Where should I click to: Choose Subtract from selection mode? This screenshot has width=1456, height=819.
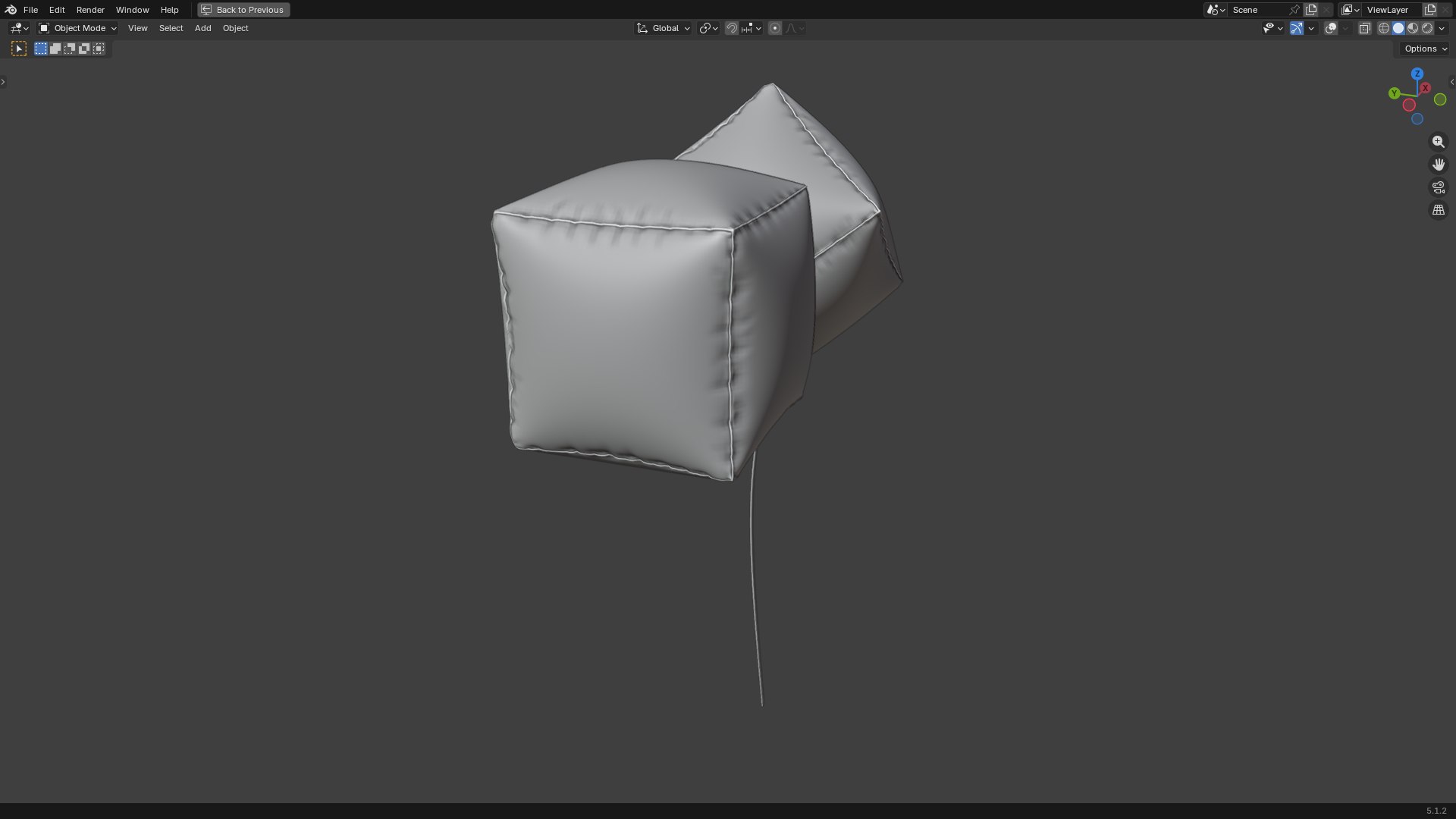click(x=70, y=49)
